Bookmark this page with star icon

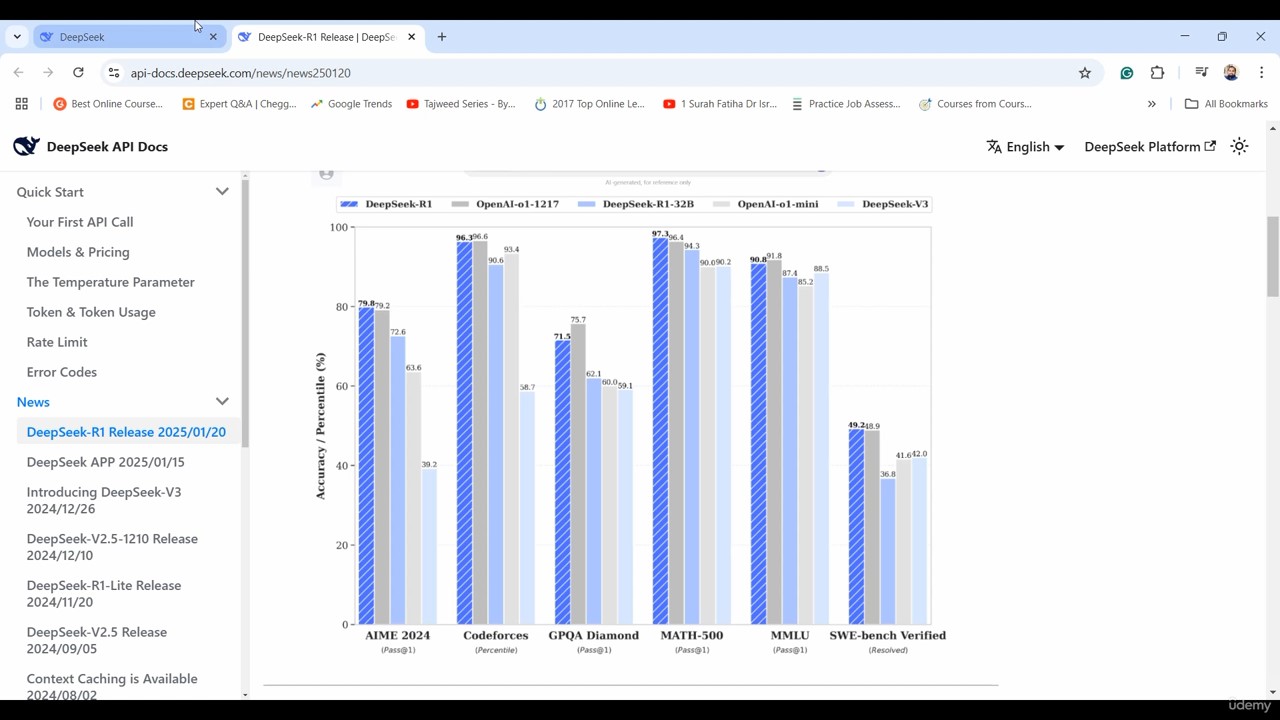click(1085, 73)
